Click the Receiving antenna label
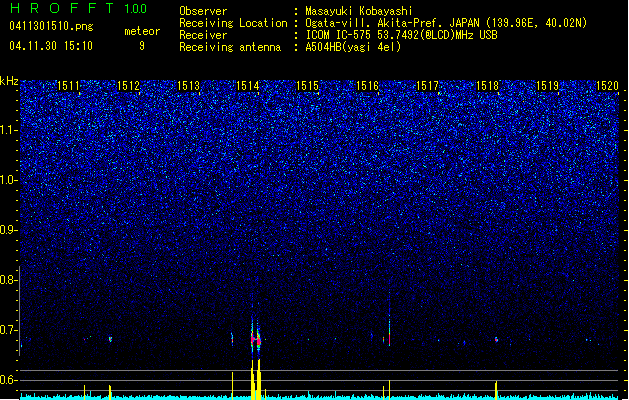This screenshot has height=400, width=629. pos(230,47)
